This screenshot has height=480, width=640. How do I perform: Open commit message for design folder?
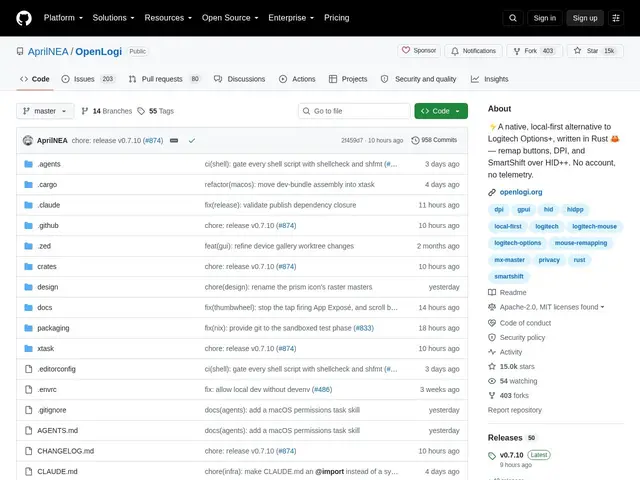pyautogui.click(x=288, y=287)
